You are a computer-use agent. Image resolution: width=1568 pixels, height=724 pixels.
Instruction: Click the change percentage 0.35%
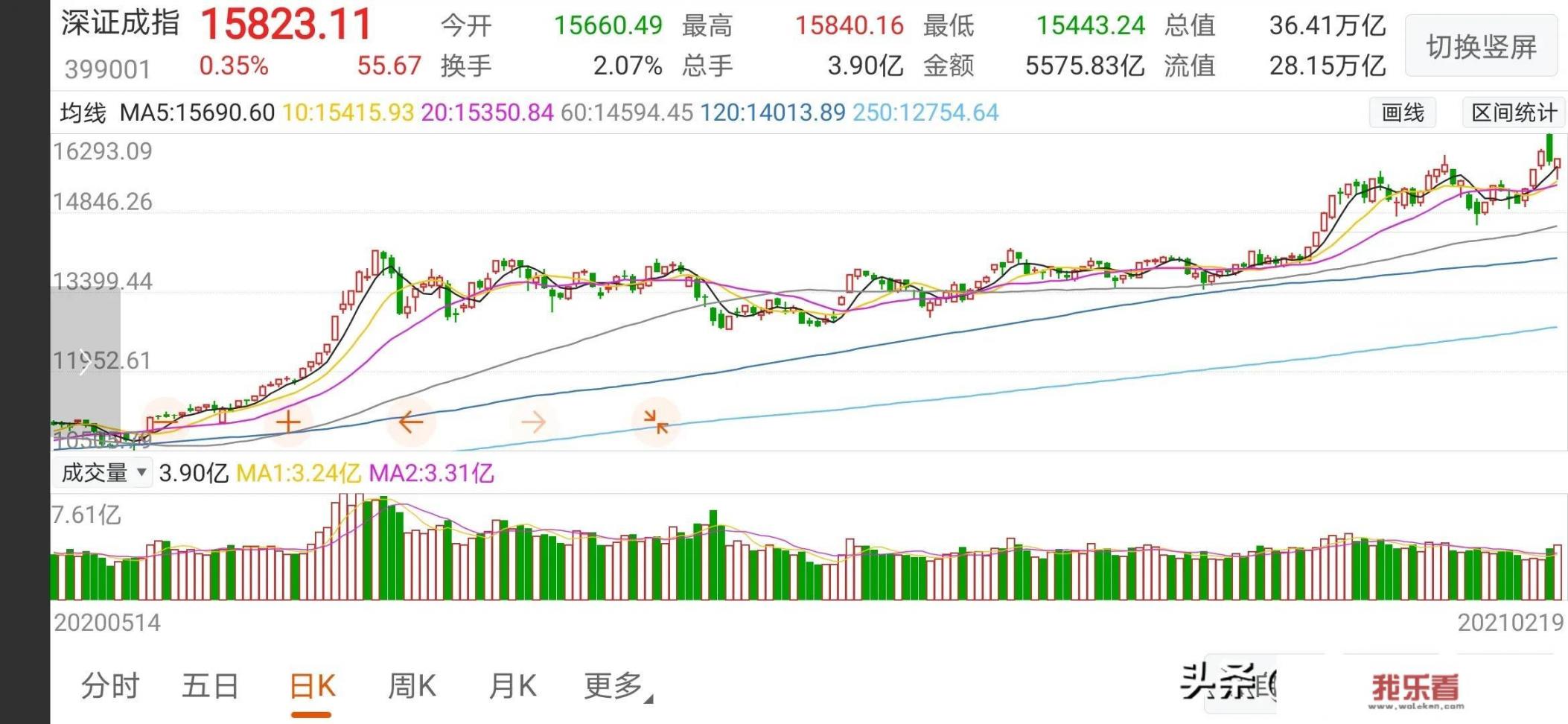pos(234,66)
